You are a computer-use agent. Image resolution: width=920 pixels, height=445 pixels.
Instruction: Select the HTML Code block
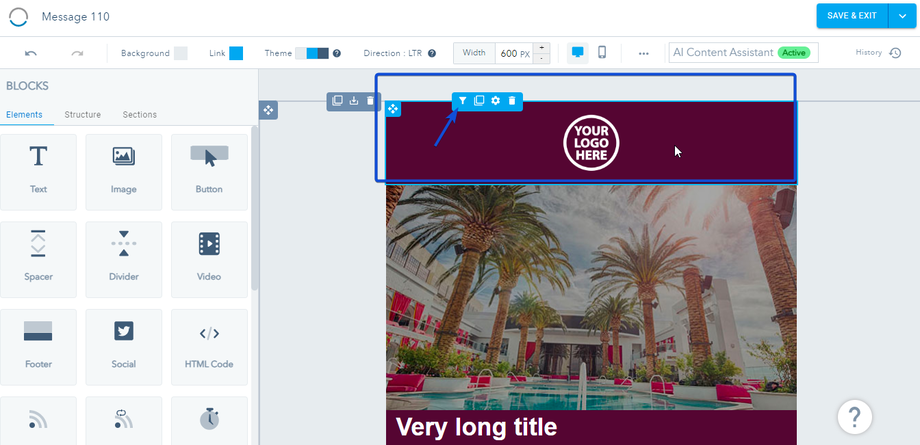pos(209,347)
